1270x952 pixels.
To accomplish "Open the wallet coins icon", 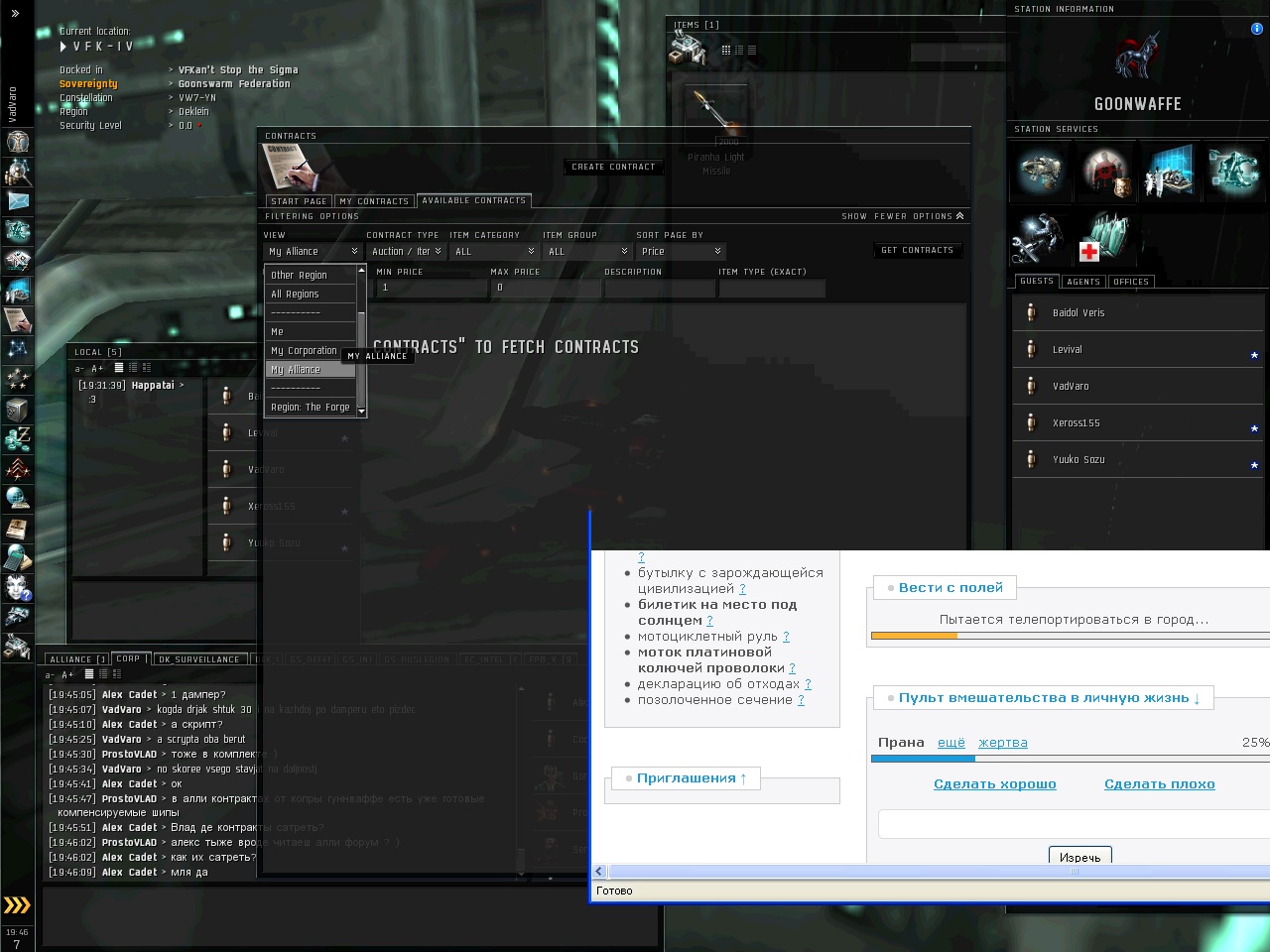I will coord(17,438).
